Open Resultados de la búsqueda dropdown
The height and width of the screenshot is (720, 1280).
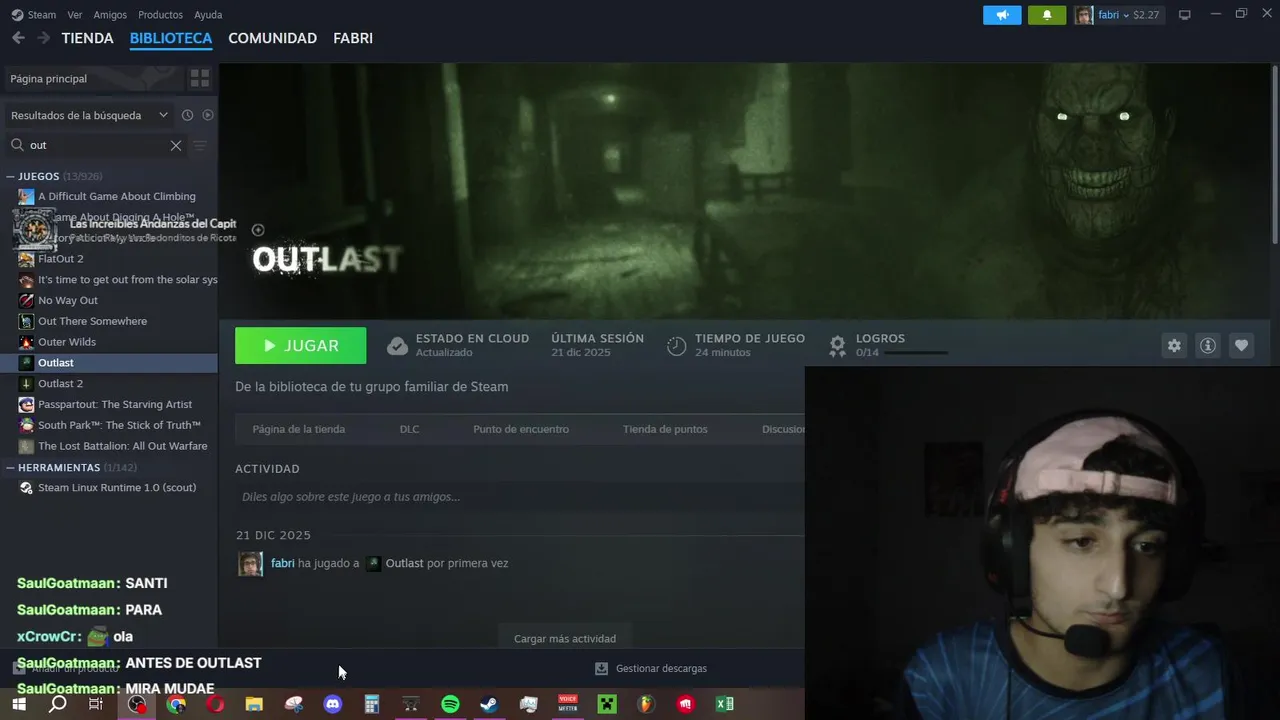click(88, 115)
